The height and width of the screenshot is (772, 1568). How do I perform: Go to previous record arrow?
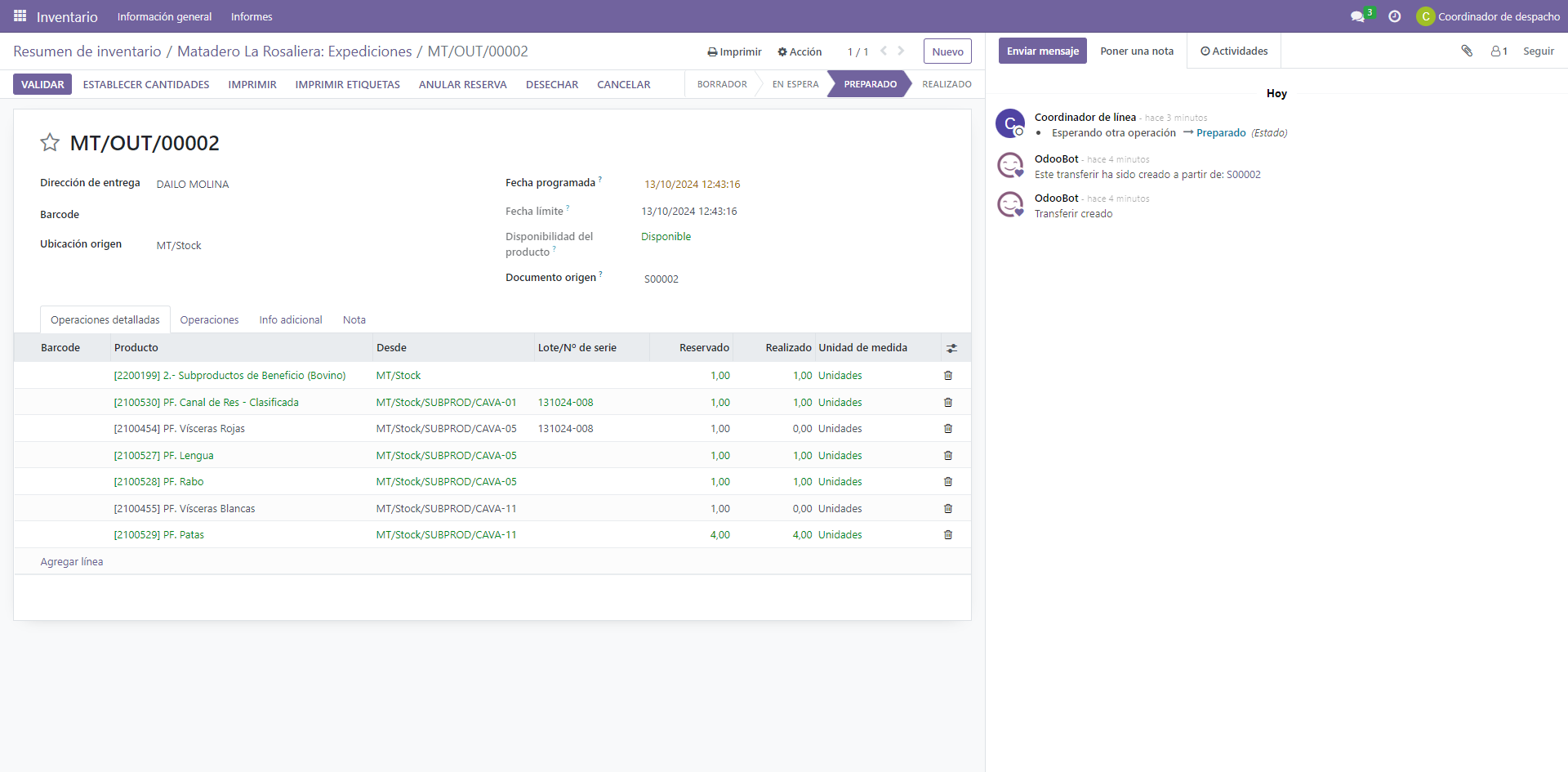[x=884, y=51]
